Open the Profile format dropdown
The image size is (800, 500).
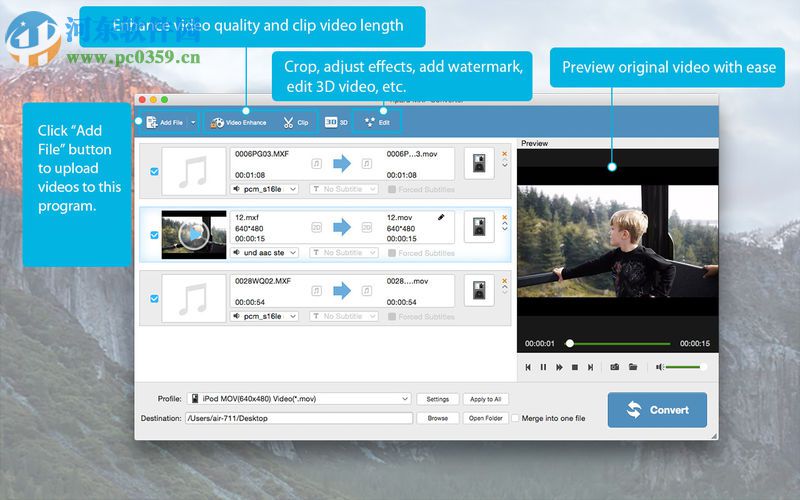click(299, 398)
